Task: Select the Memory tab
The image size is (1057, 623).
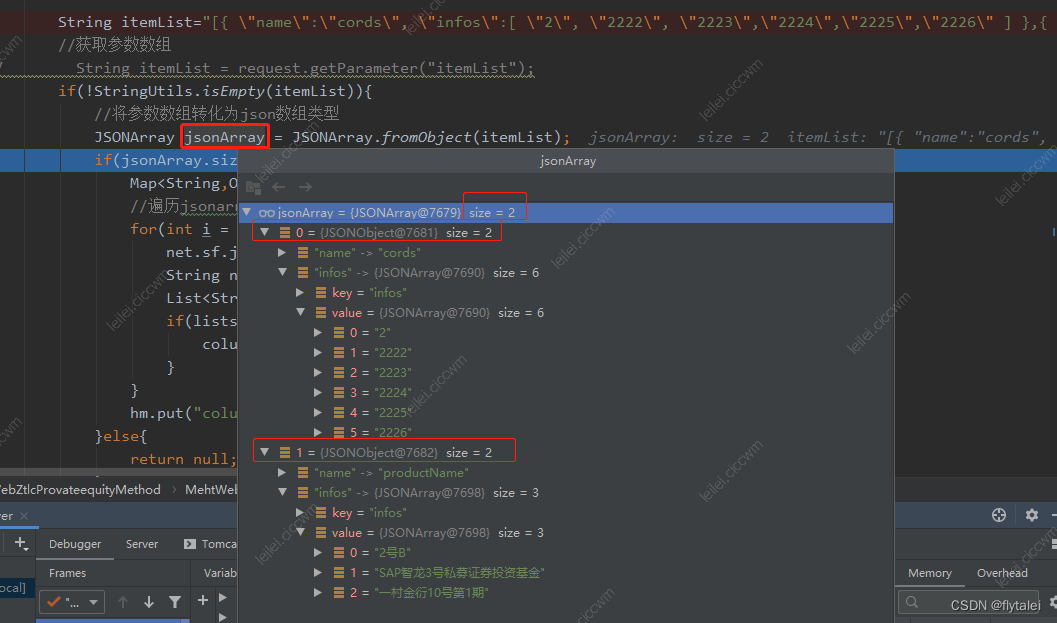Action: coord(930,573)
